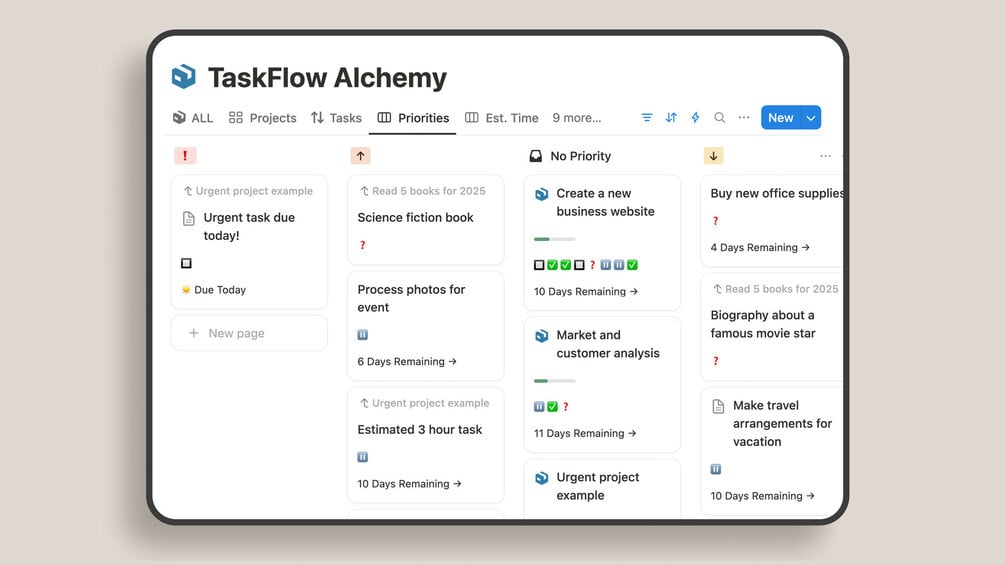Click page icon on Urgent task due today

pyautogui.click(x=188, y=218)
